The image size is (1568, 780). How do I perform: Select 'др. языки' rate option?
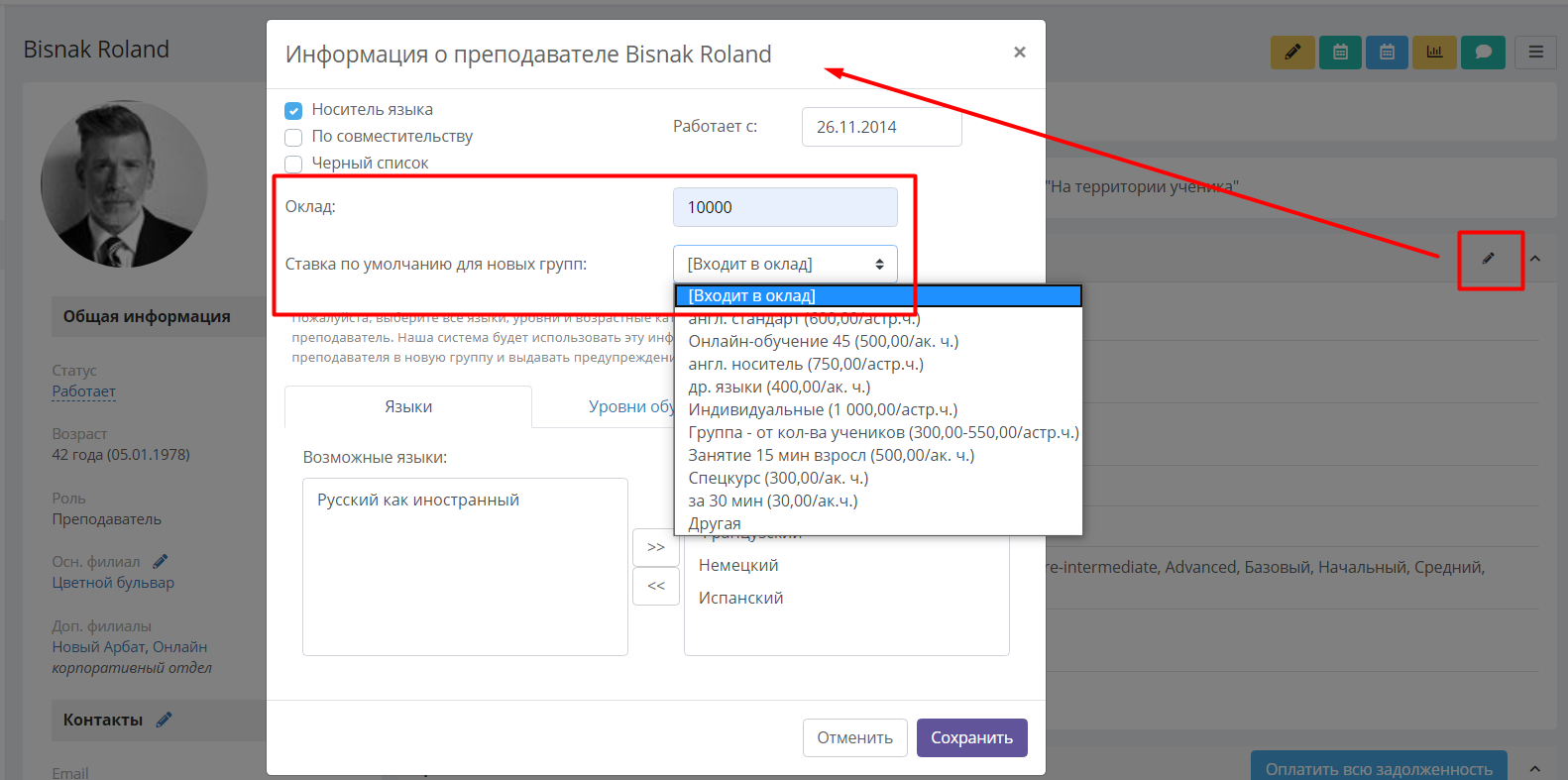pyautogui.click(x=878, y=387)
